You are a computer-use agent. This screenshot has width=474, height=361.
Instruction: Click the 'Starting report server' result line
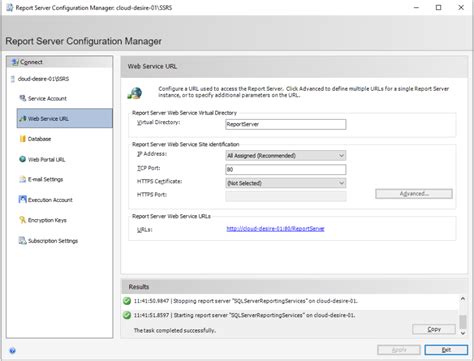[244, 315]
